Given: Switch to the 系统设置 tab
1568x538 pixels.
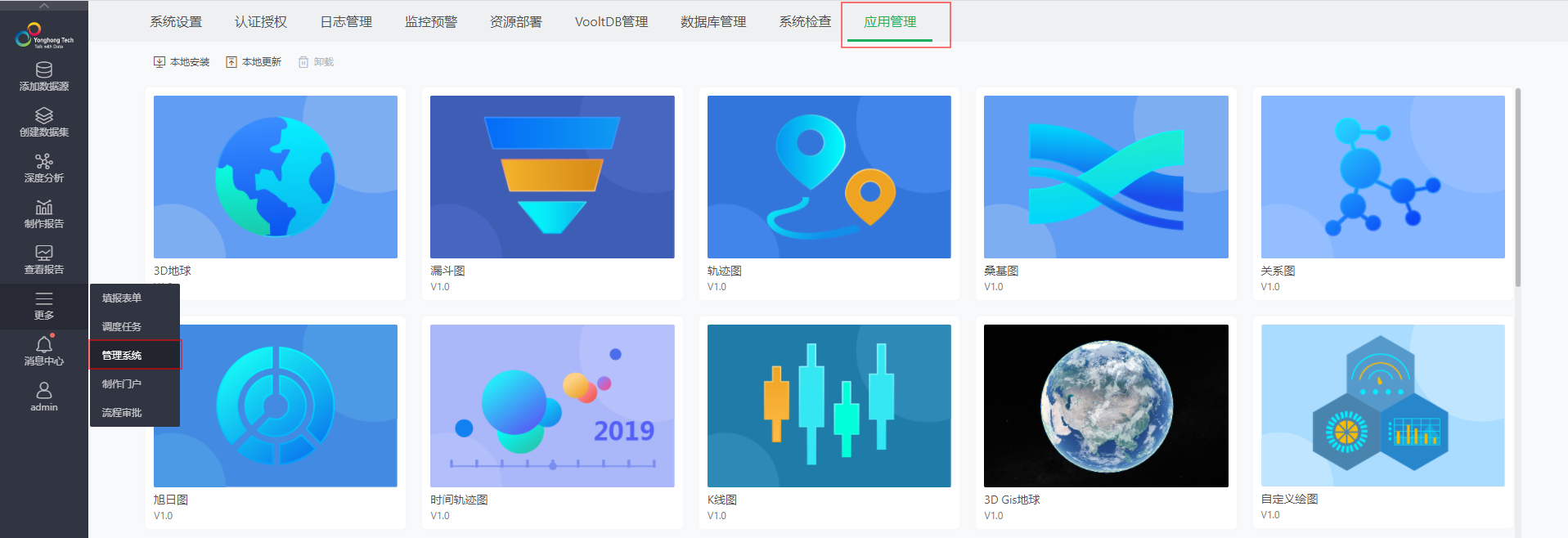Looking at the screenshot, I should (x=176, y=22).
